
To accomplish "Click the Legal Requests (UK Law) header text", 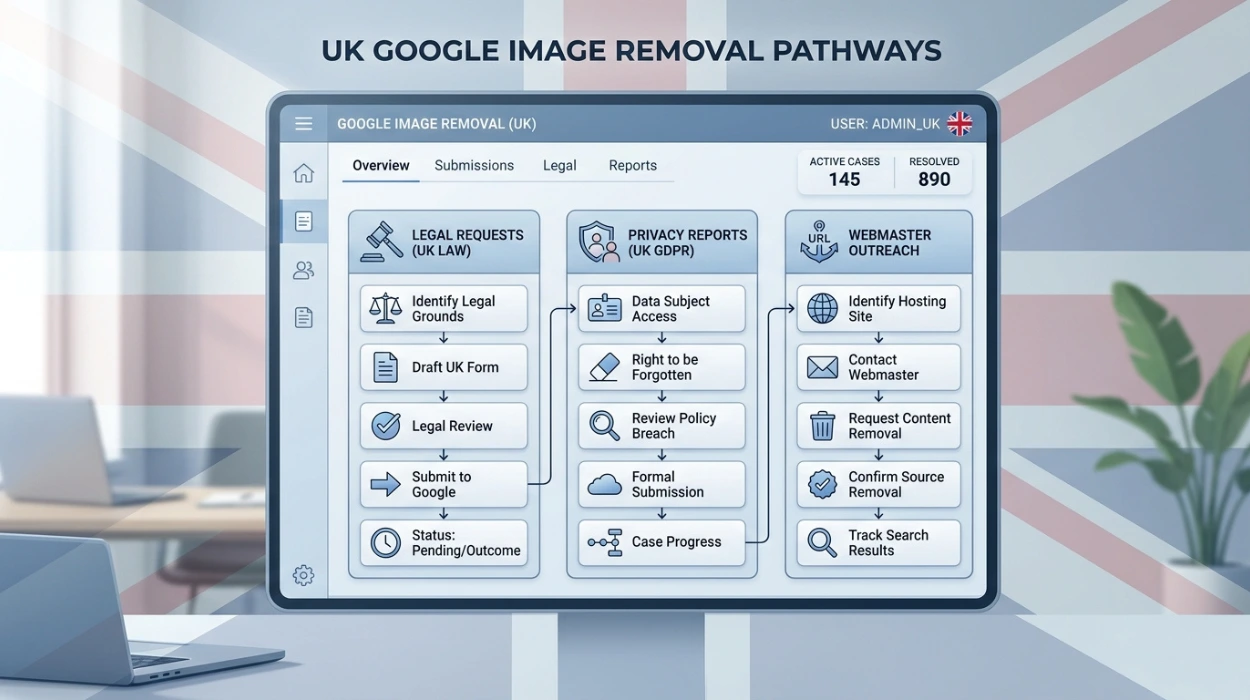I will (468, 242).
